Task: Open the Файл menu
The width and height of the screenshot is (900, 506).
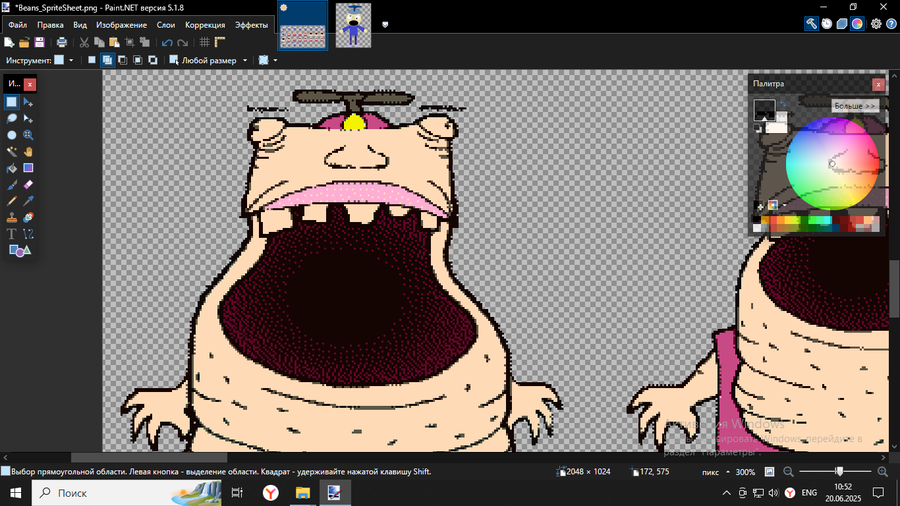Action: point(18,25)
